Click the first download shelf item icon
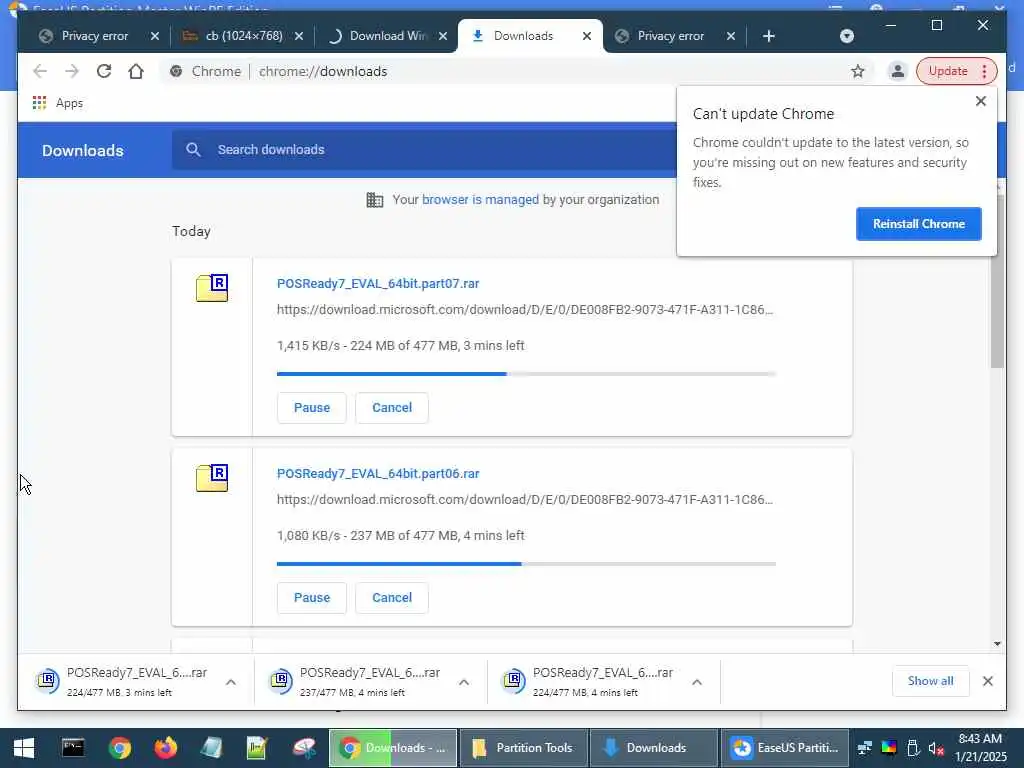Image resolution: width=1024 pixels, height=768 pixels. click(x=48, y=681)
